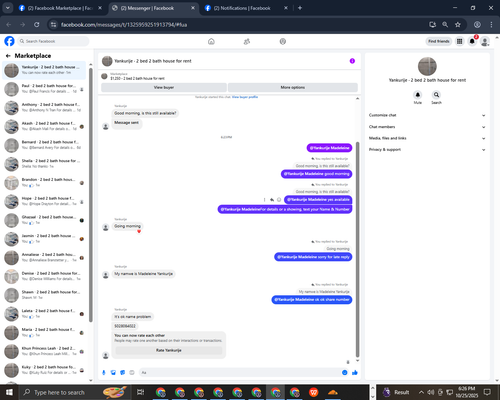
Task: Click the microphone voice clip icon
Action: [x=104, y=372]
